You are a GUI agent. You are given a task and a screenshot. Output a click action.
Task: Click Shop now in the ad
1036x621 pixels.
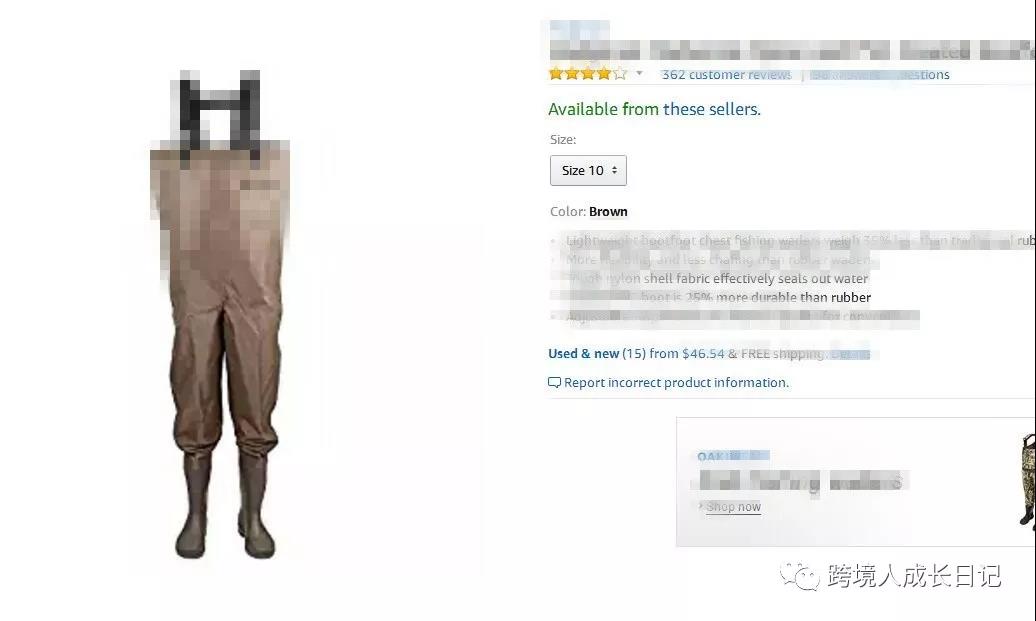click(x=733, y=507)
